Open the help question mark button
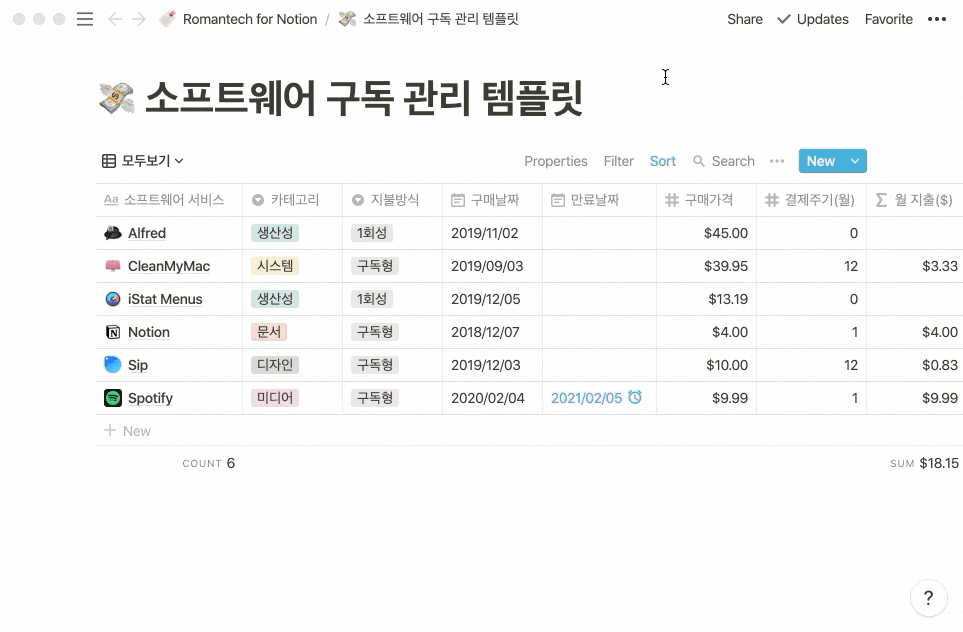The image size is (963, 632). point(928,598)
